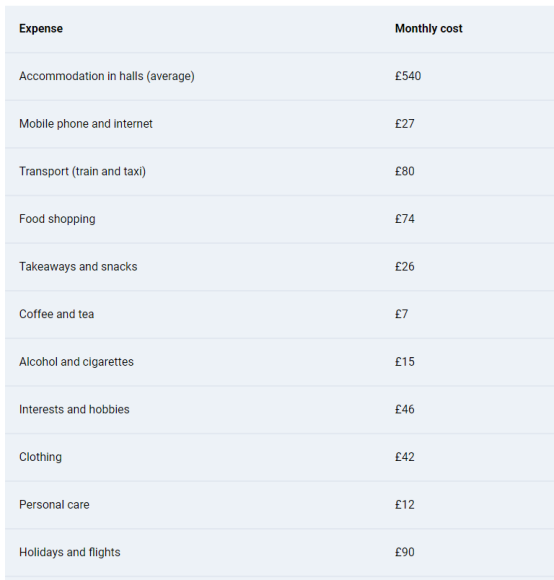This screenshot has height=580, width=554.
Task: Select Holidays and flights row label
Action: pos(70,552)
